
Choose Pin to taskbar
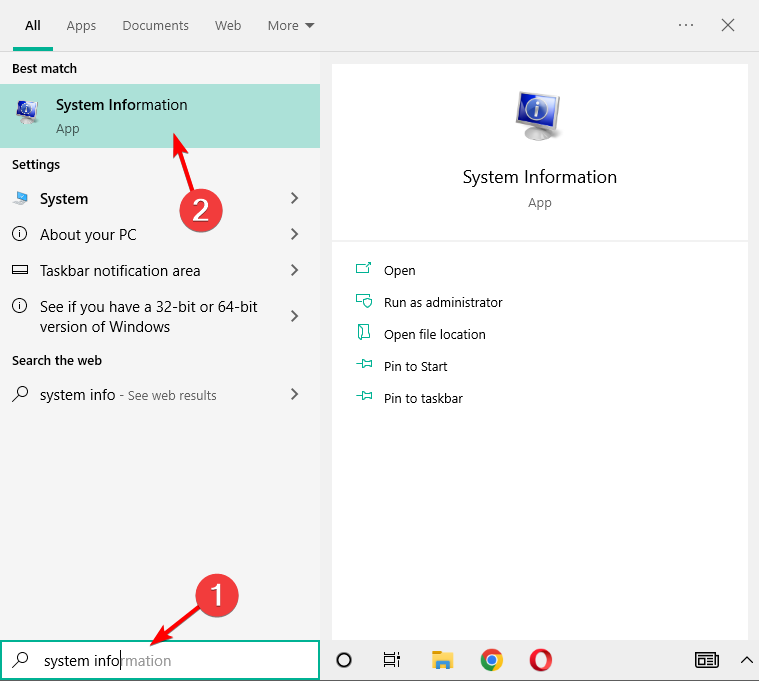coord(423,398)
